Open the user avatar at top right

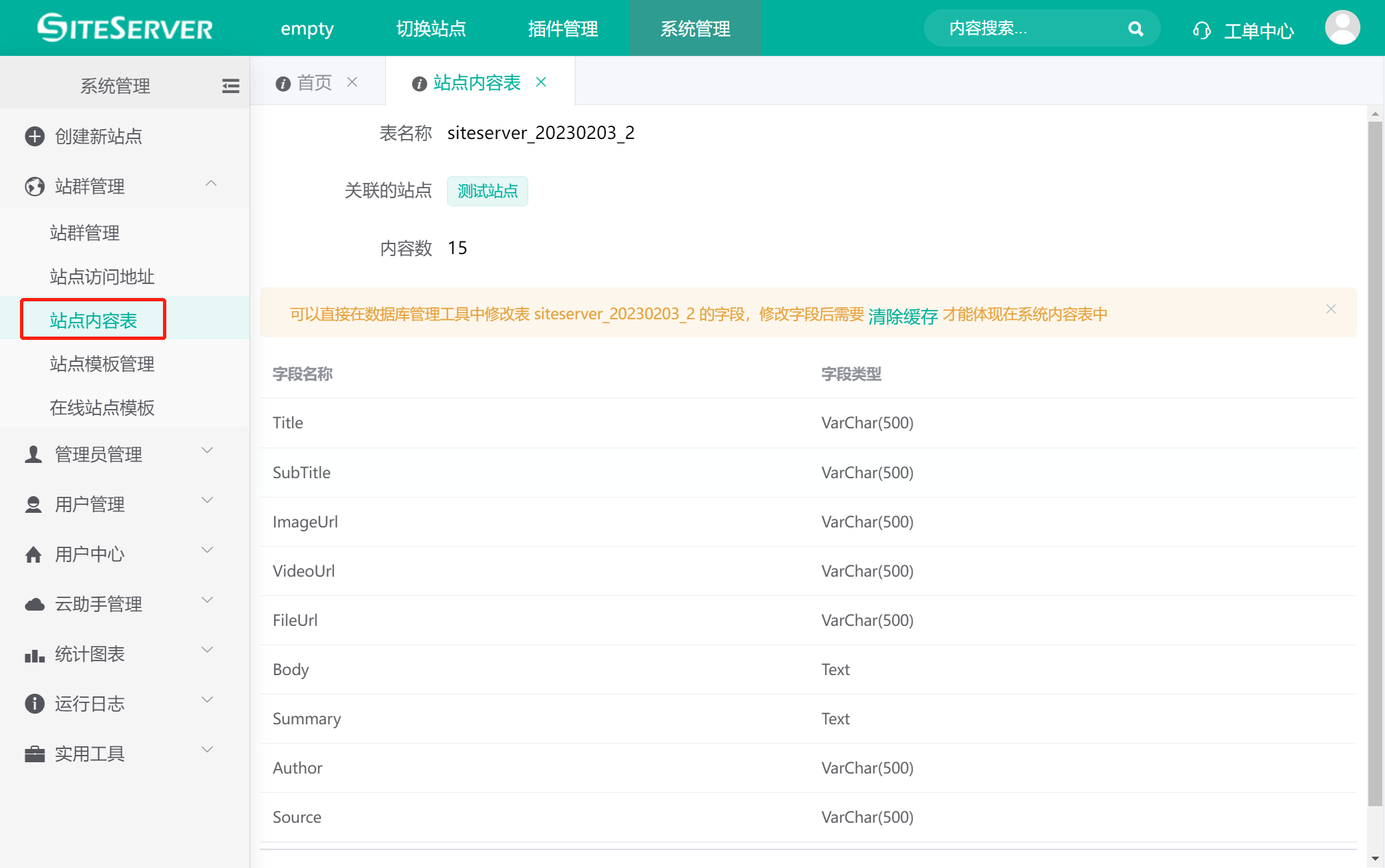pos(1342,27)
